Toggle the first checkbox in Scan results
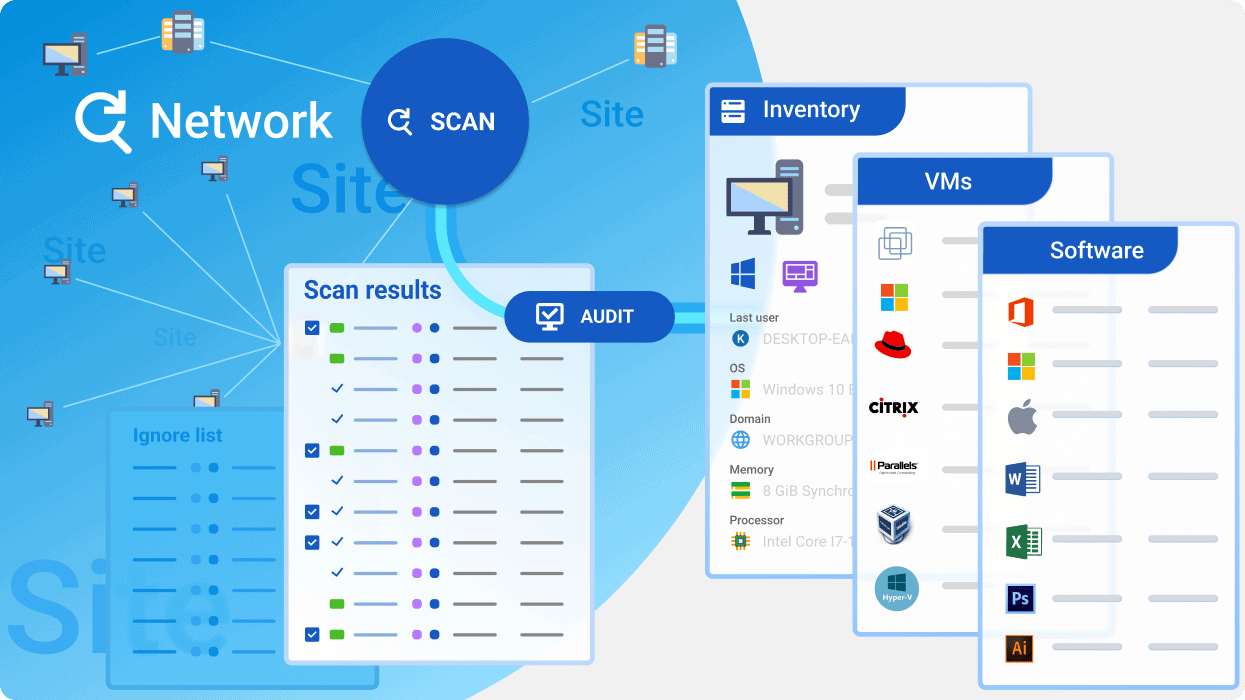1245x700 pixels. (312, 328)
